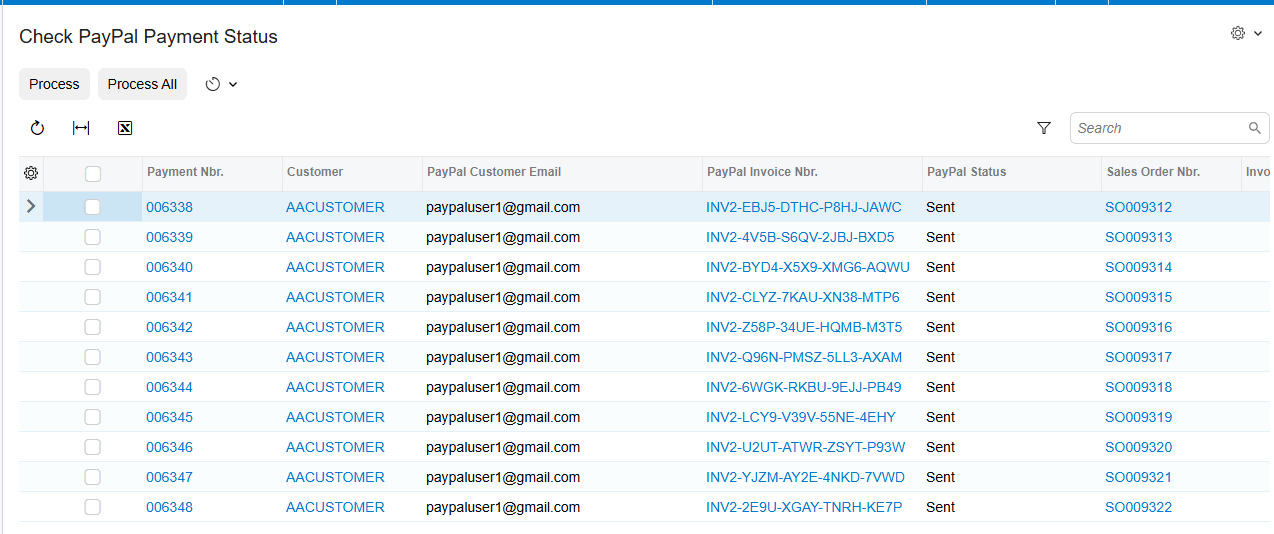This screenshot has width=1274, height=534.
Task: Open sales order SO009322
Action: coord(1138,507)
